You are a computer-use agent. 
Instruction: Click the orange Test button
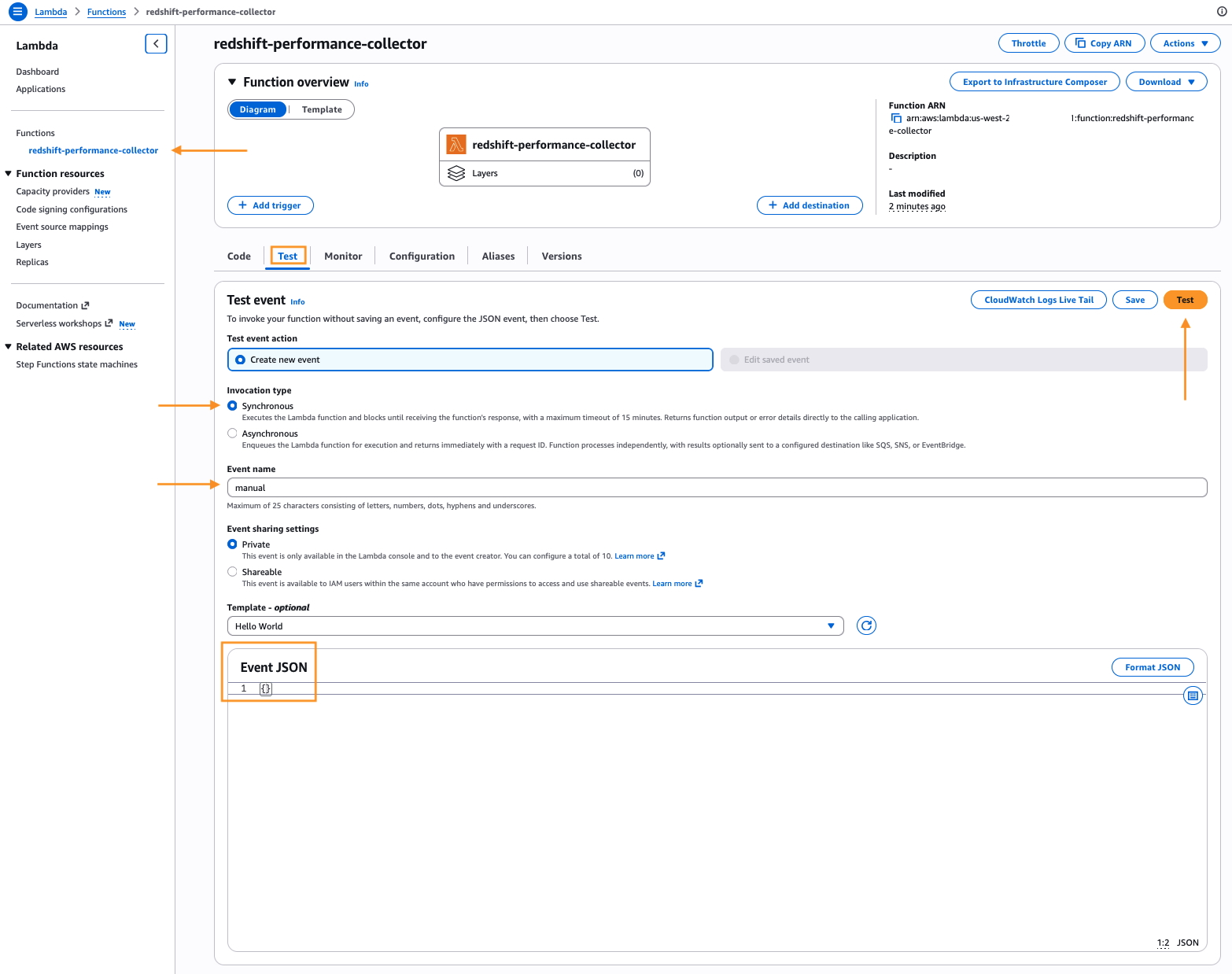[x=1185, y=300]
